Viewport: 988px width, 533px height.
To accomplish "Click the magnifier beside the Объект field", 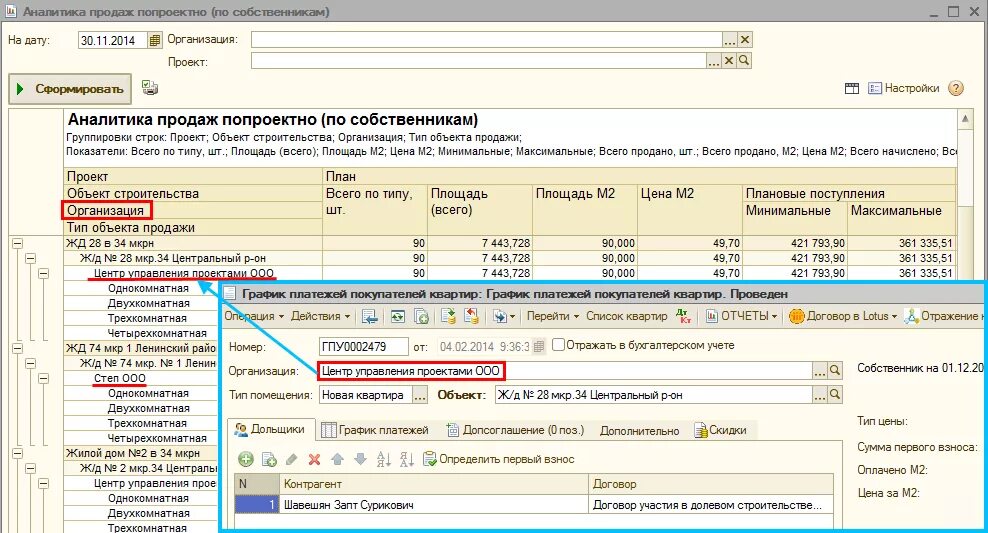I will point(835,394).
